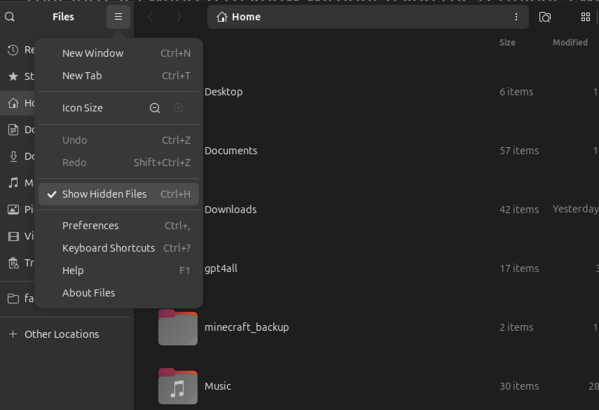Click Home label in path bar
This screenshot has width=599, height=410.
246,17
